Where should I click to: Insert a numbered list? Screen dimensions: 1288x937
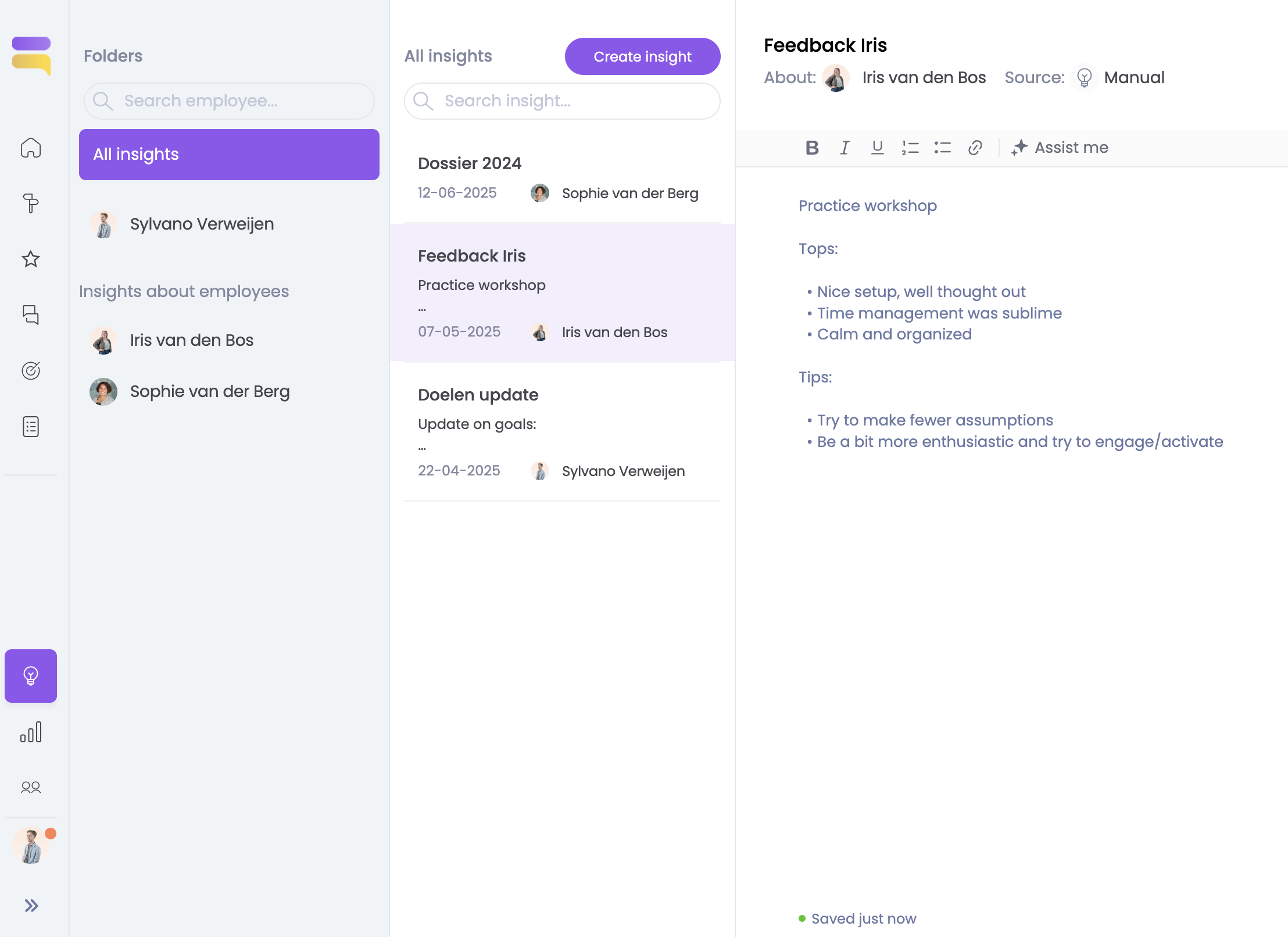tap(910, 148)
